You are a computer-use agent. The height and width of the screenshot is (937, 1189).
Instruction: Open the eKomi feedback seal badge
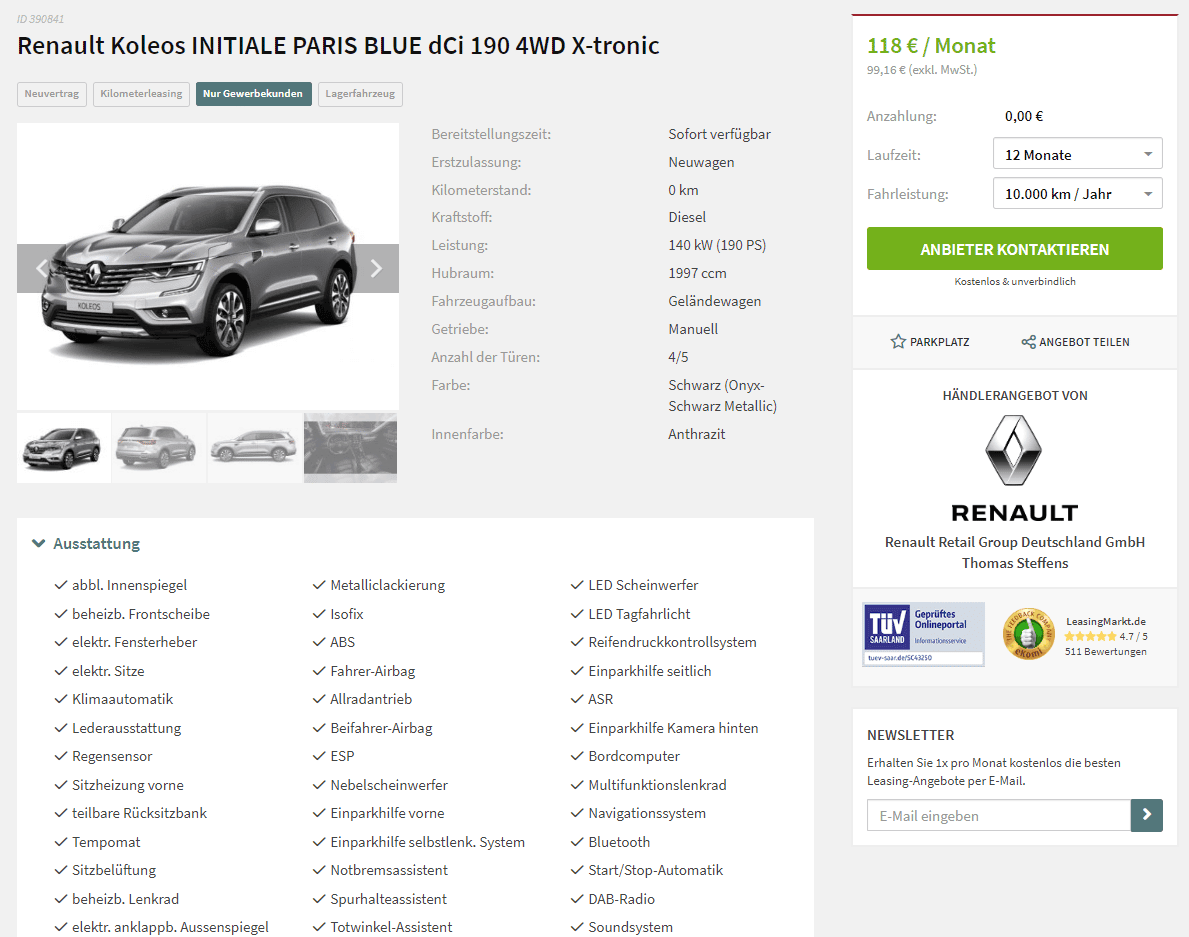1028,635
